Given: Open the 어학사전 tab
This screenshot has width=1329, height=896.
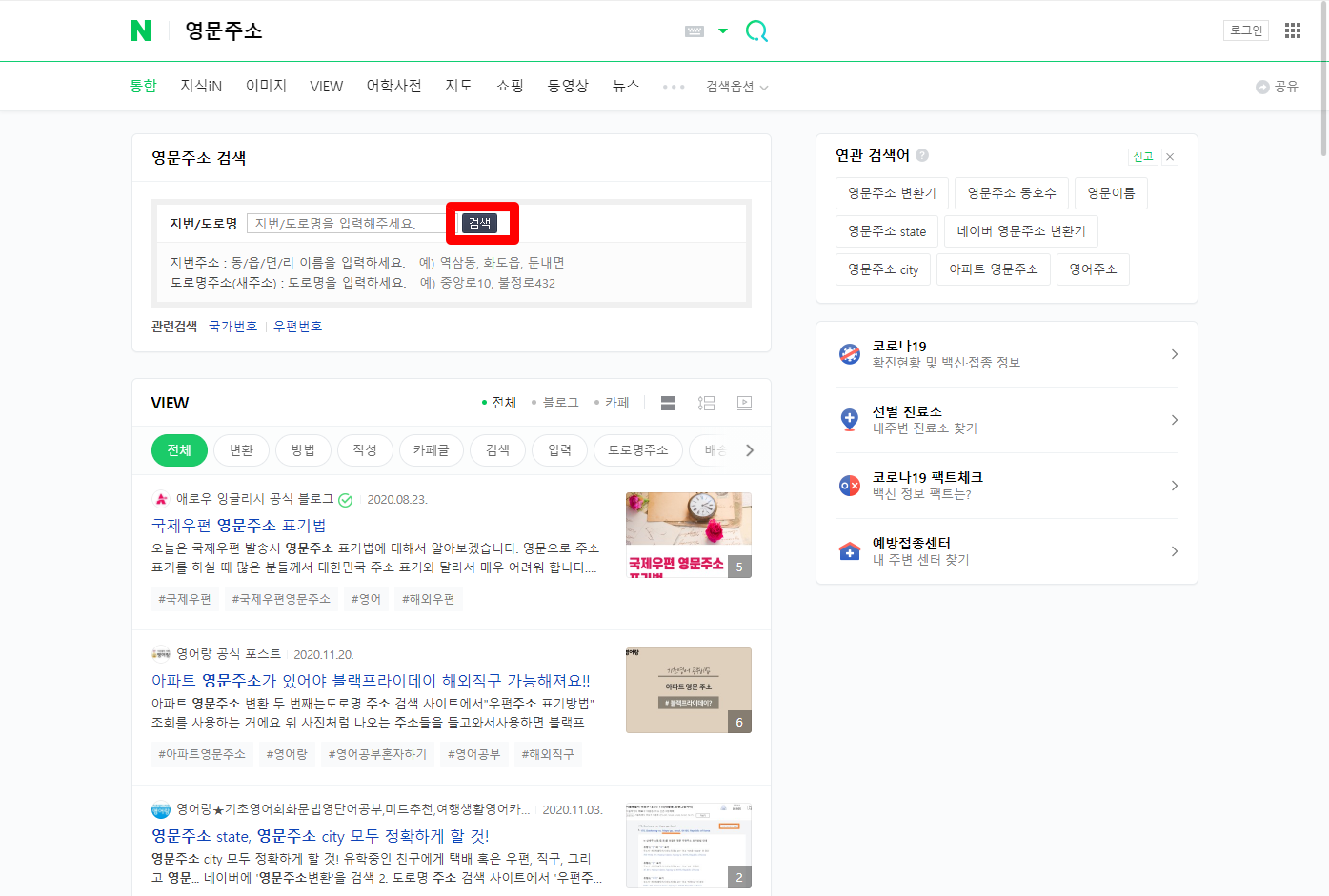Looking at the screenshot, I should click(393, 86).
